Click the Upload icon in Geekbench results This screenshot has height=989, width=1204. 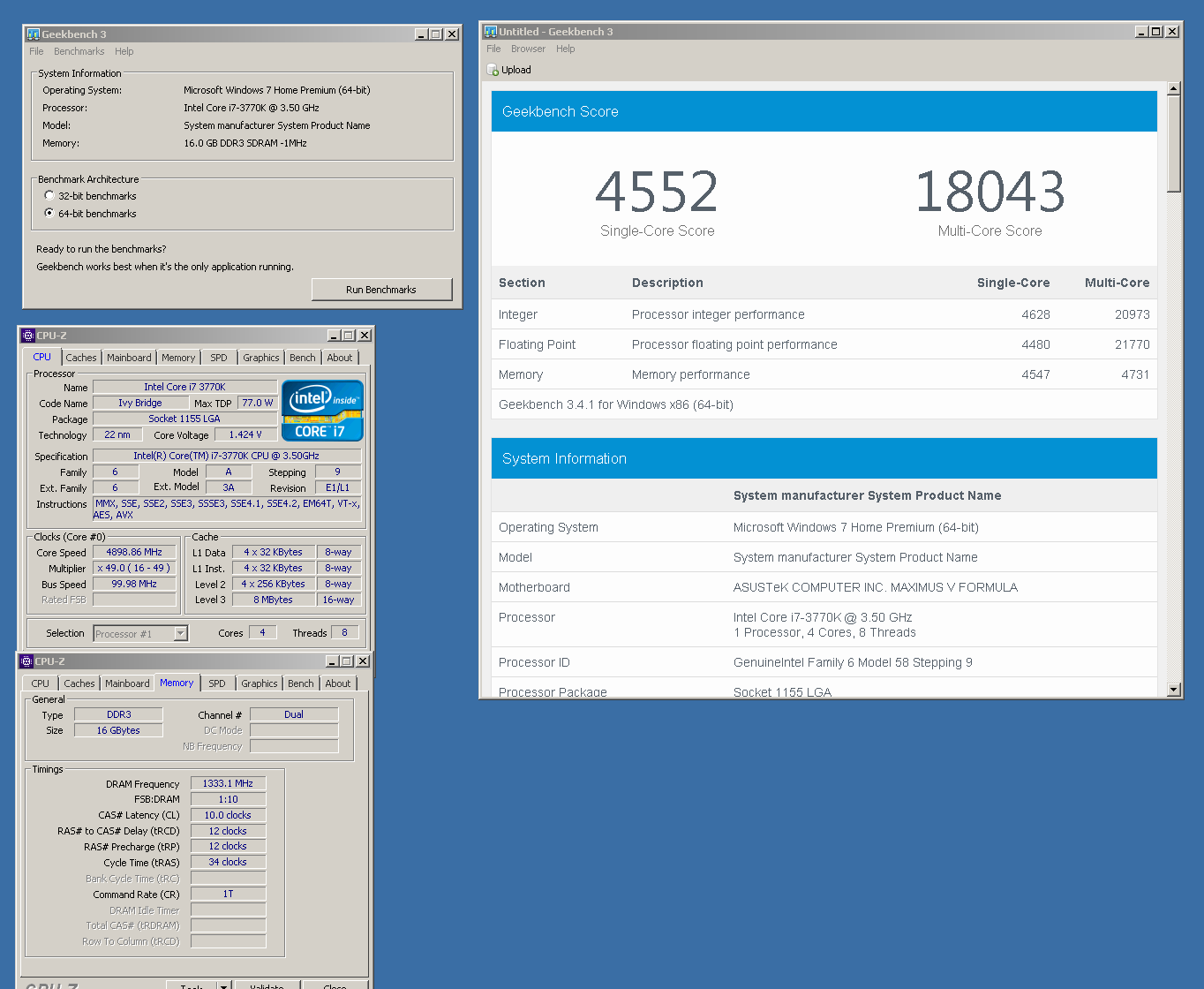click(x=493, y=70)
